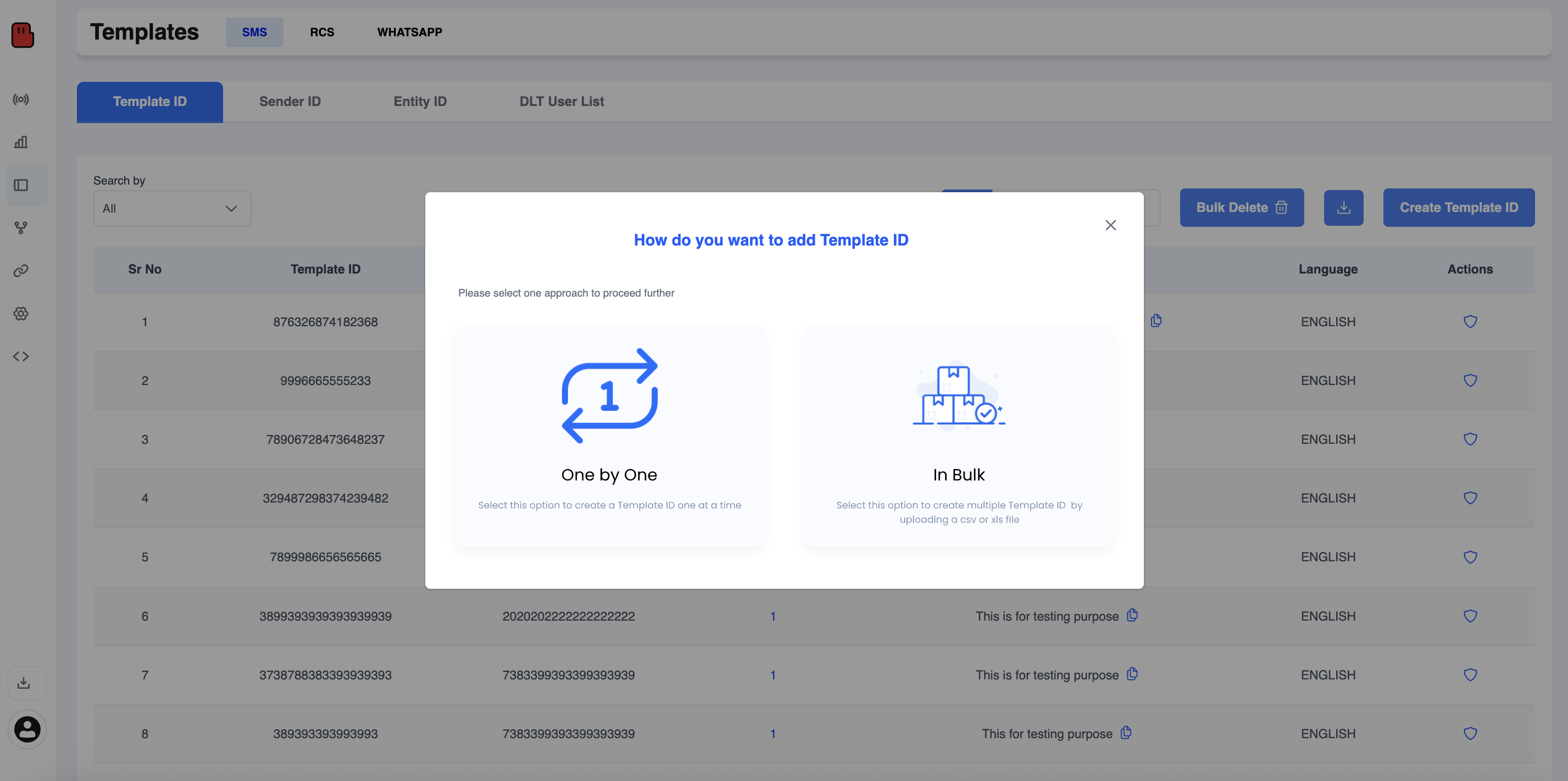This screenshot has height=781, width=1568.
Task: Click the Bulk Delete button
Action: 1242,208
